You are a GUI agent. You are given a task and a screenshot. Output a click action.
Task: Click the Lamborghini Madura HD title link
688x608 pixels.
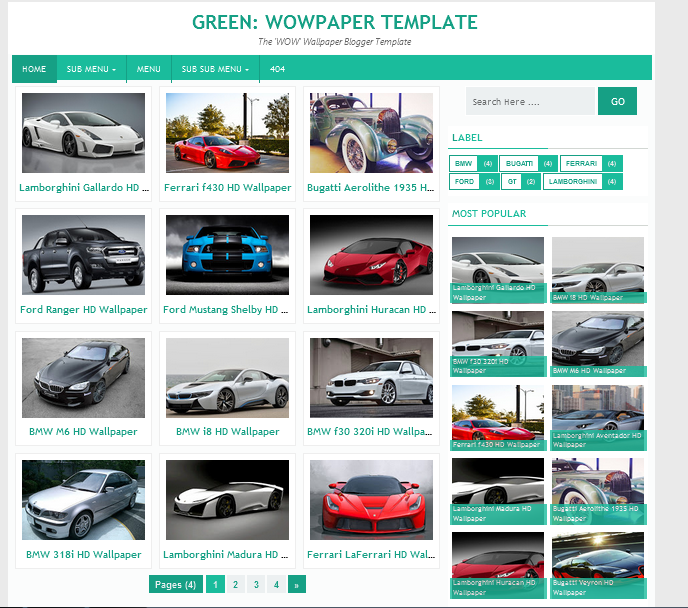226,554
